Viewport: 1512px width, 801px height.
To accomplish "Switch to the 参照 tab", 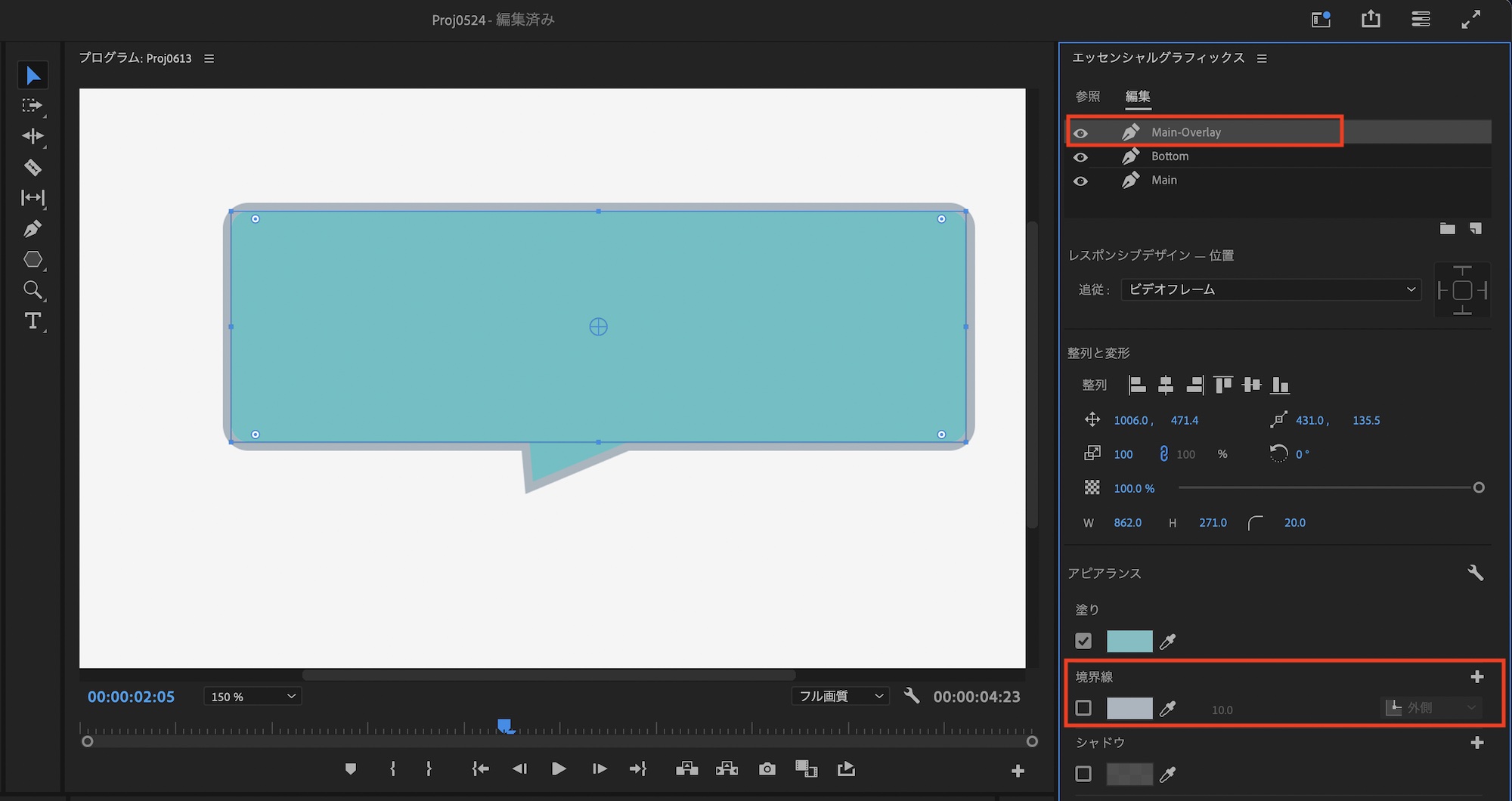I will click(1088, 97).
